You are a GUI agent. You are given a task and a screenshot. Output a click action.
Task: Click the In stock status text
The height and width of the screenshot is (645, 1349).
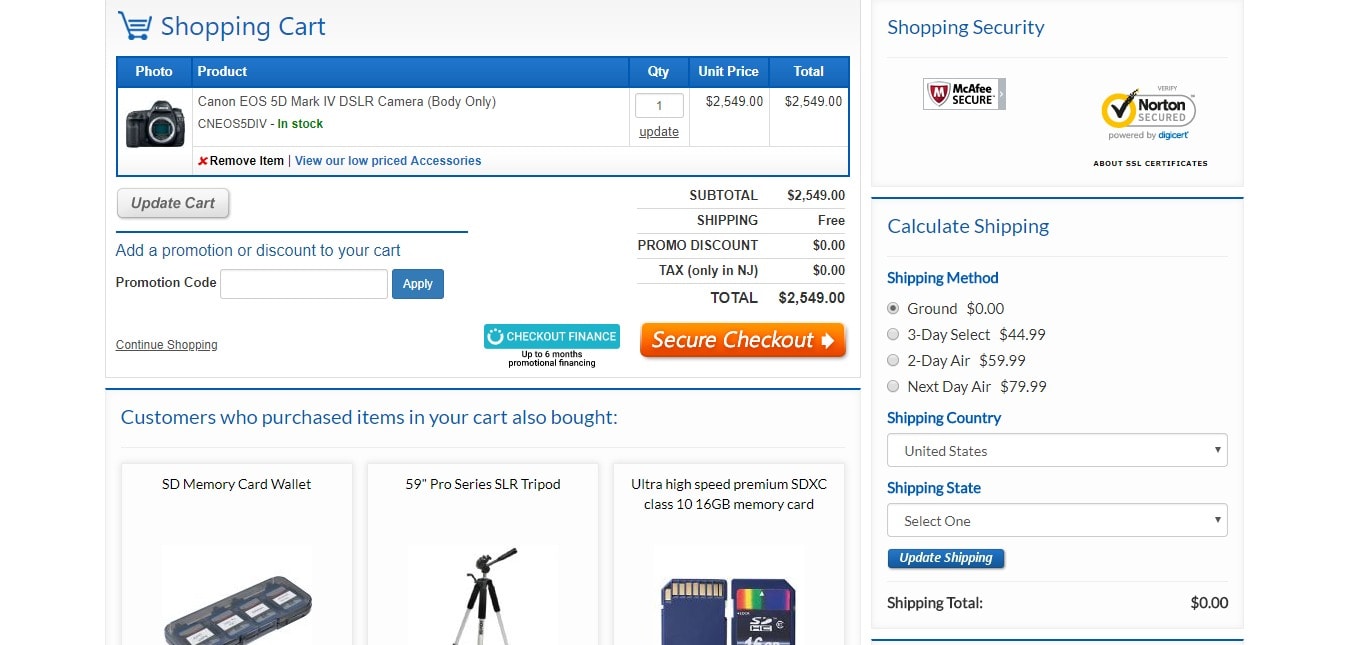[300, 124]
